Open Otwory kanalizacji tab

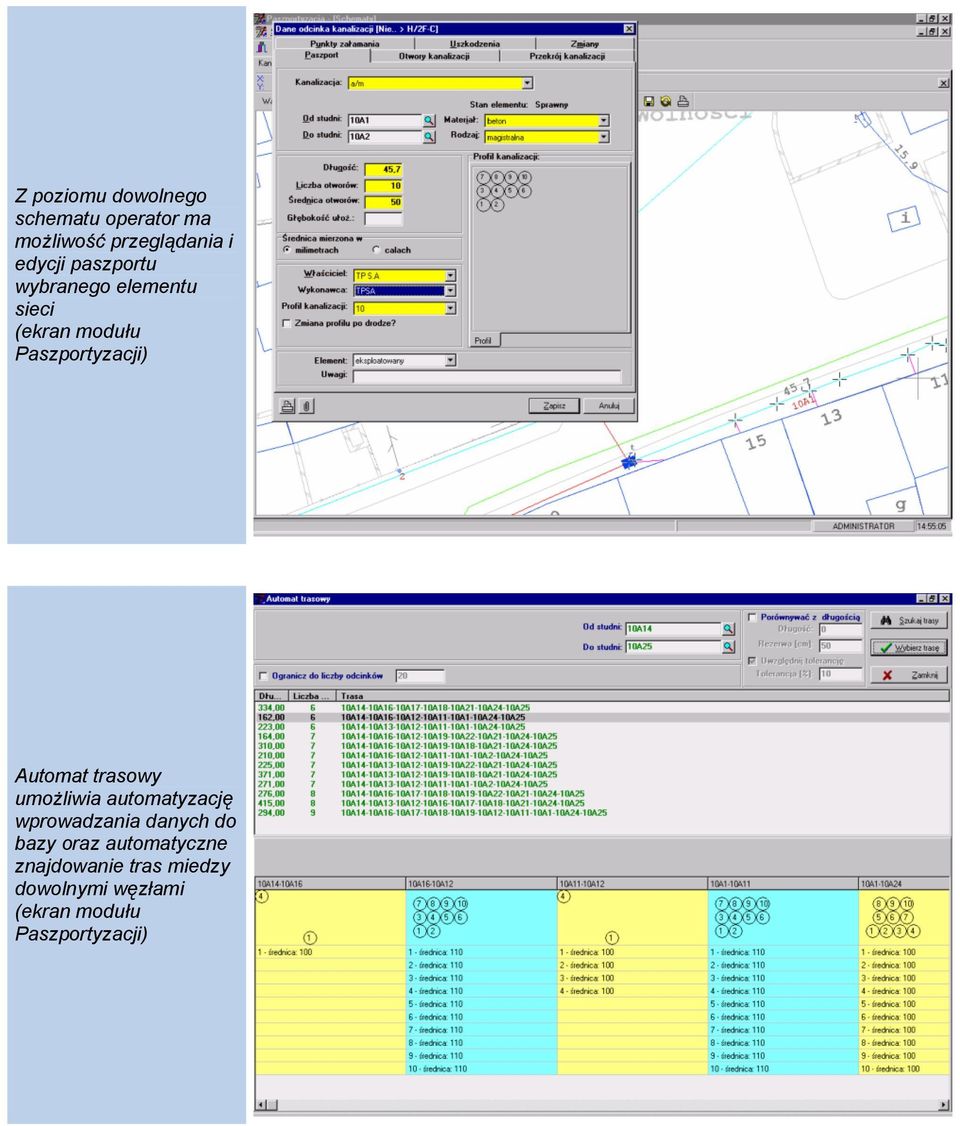click(x=434, y=56)
